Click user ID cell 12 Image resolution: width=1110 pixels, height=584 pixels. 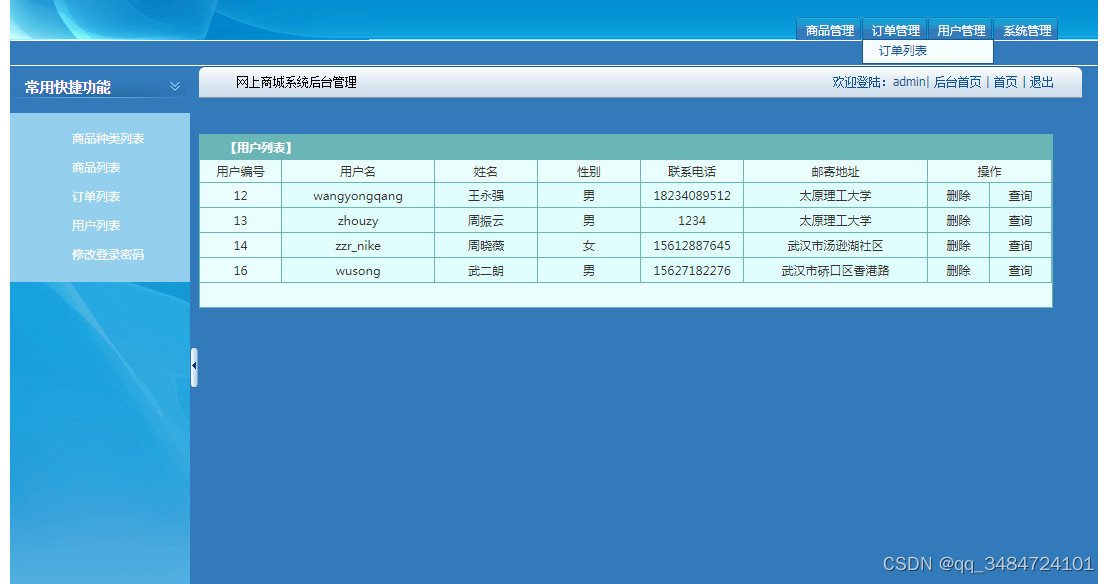pyautogui.click(x=241, y=196)
